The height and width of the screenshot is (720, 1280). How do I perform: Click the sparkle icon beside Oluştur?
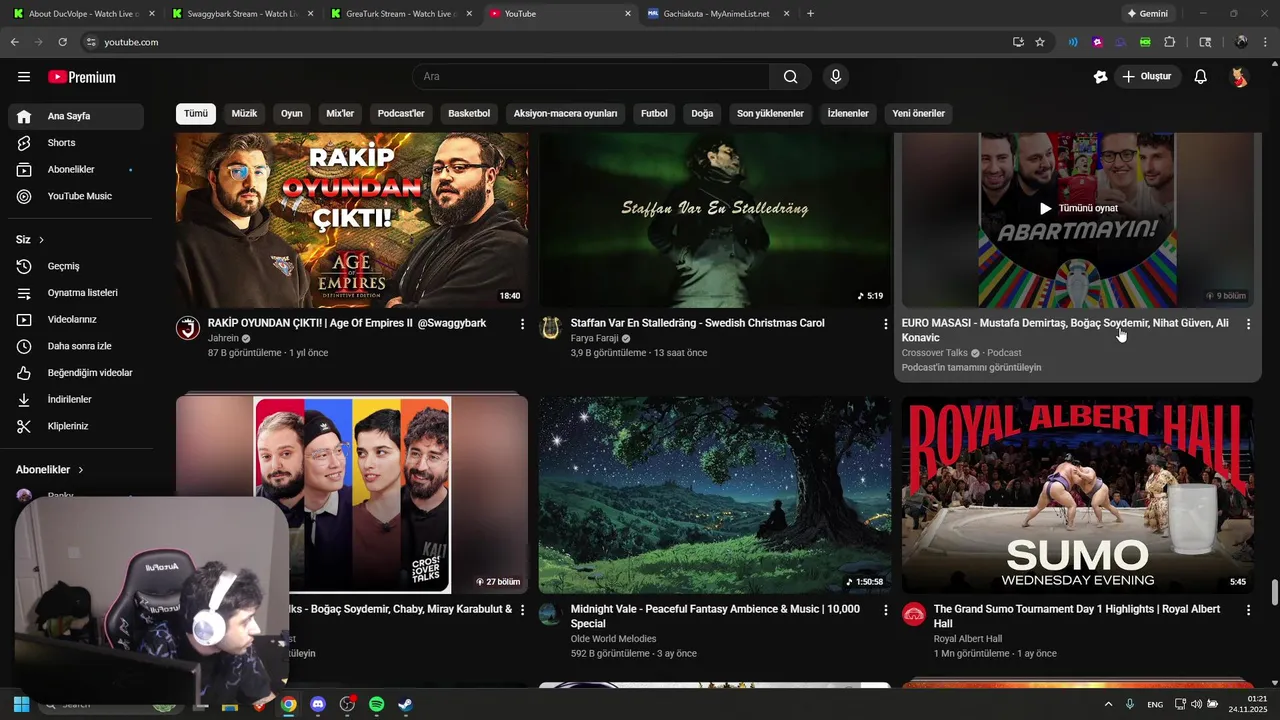pos(1100,77)
